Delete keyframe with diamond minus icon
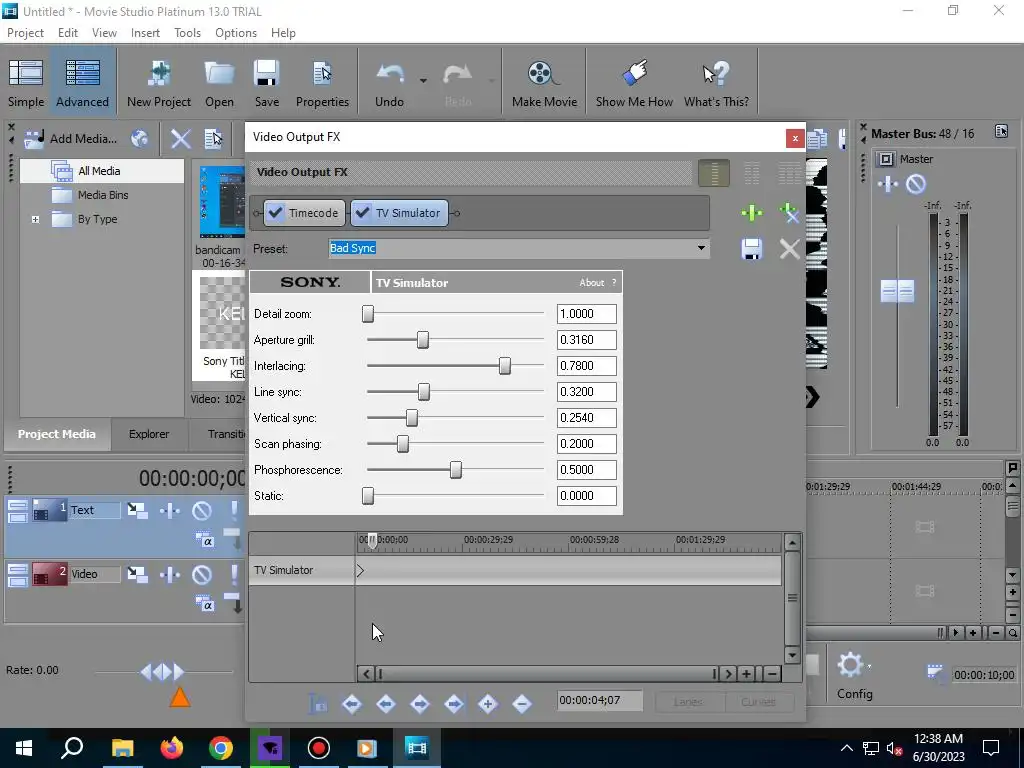This screenshot has width=1024, height=768. click(x=522, y=704)
